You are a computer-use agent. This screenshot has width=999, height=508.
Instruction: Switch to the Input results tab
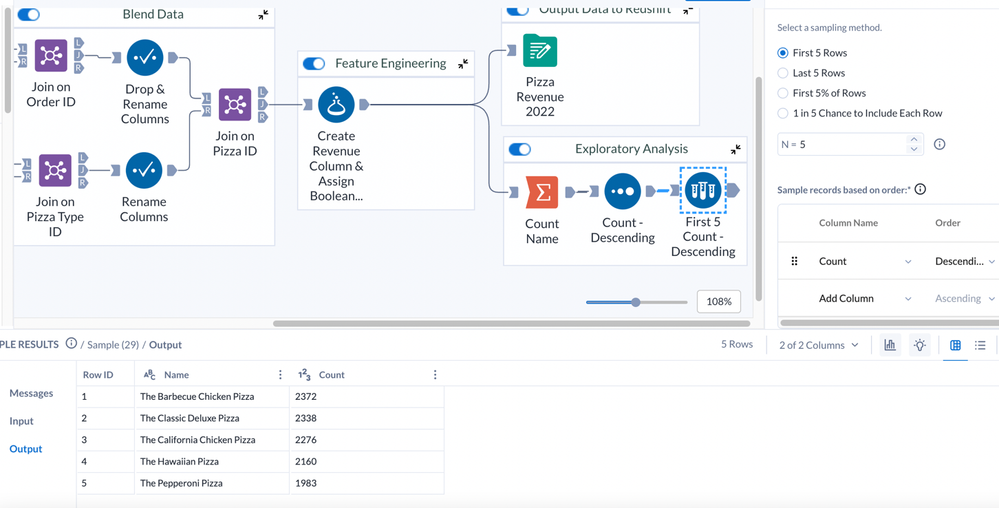21,421
